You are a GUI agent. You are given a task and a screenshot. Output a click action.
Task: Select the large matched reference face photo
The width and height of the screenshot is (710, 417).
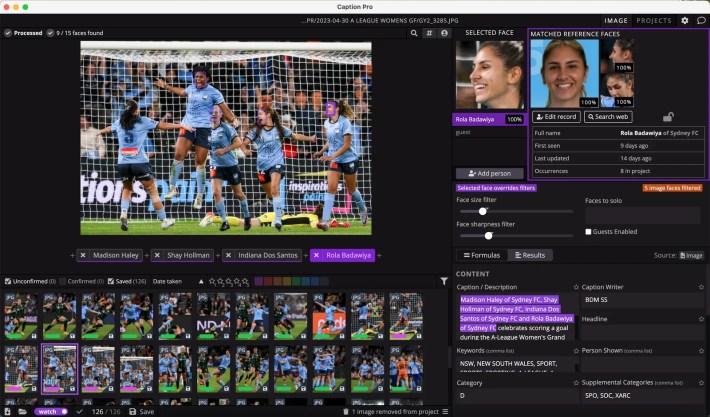click(565, 73)
